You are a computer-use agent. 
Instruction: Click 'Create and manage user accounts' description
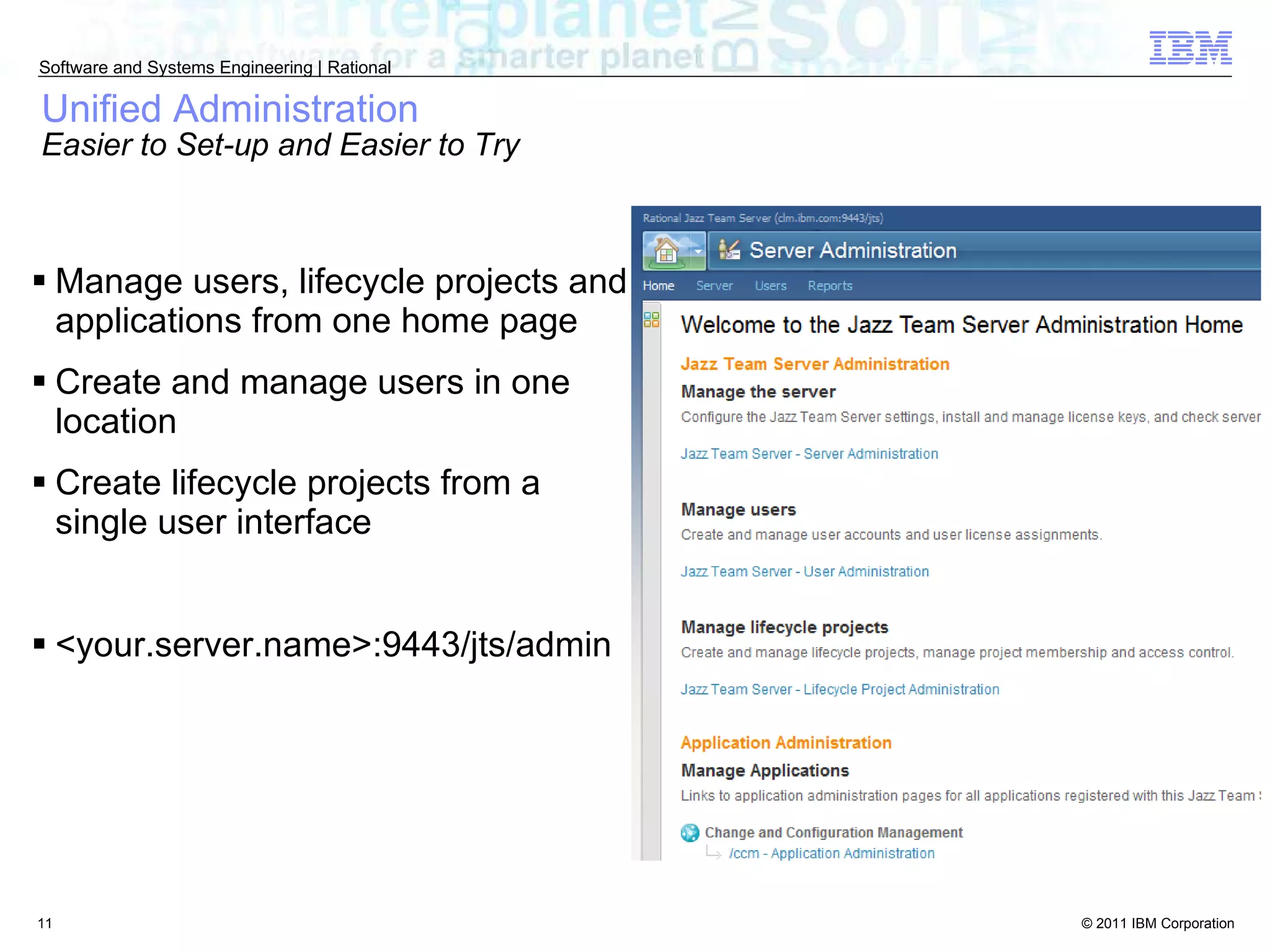tap(892, 535)
